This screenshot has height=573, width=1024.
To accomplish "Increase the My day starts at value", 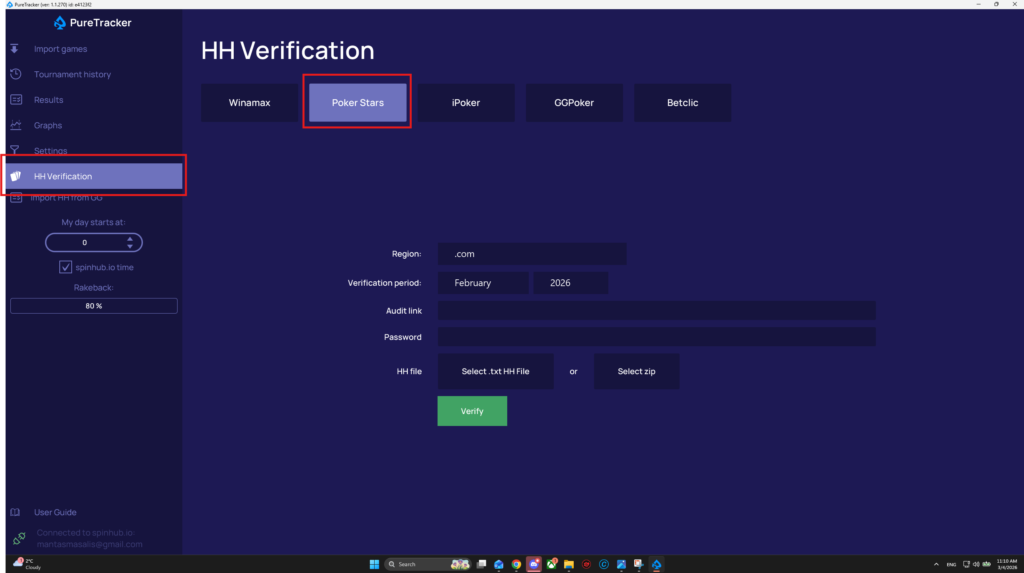I will 129,238.
